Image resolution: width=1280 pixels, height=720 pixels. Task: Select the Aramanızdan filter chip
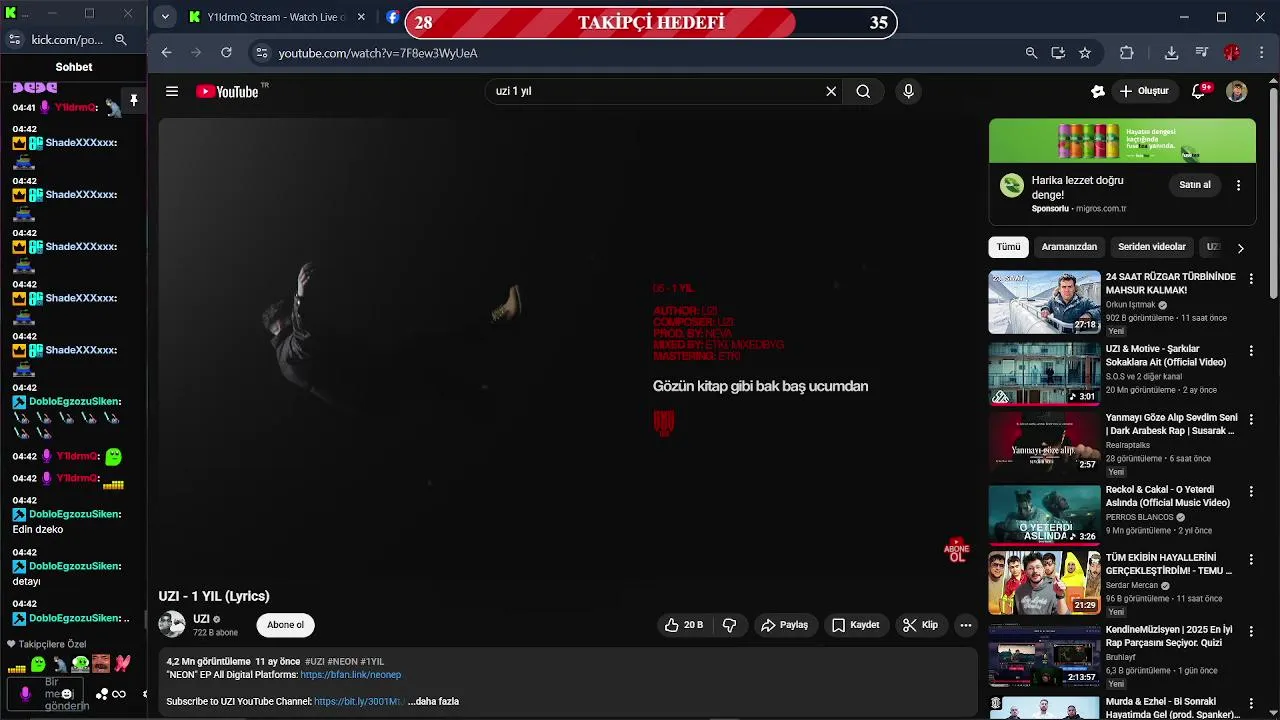(x=1069, y=247)
